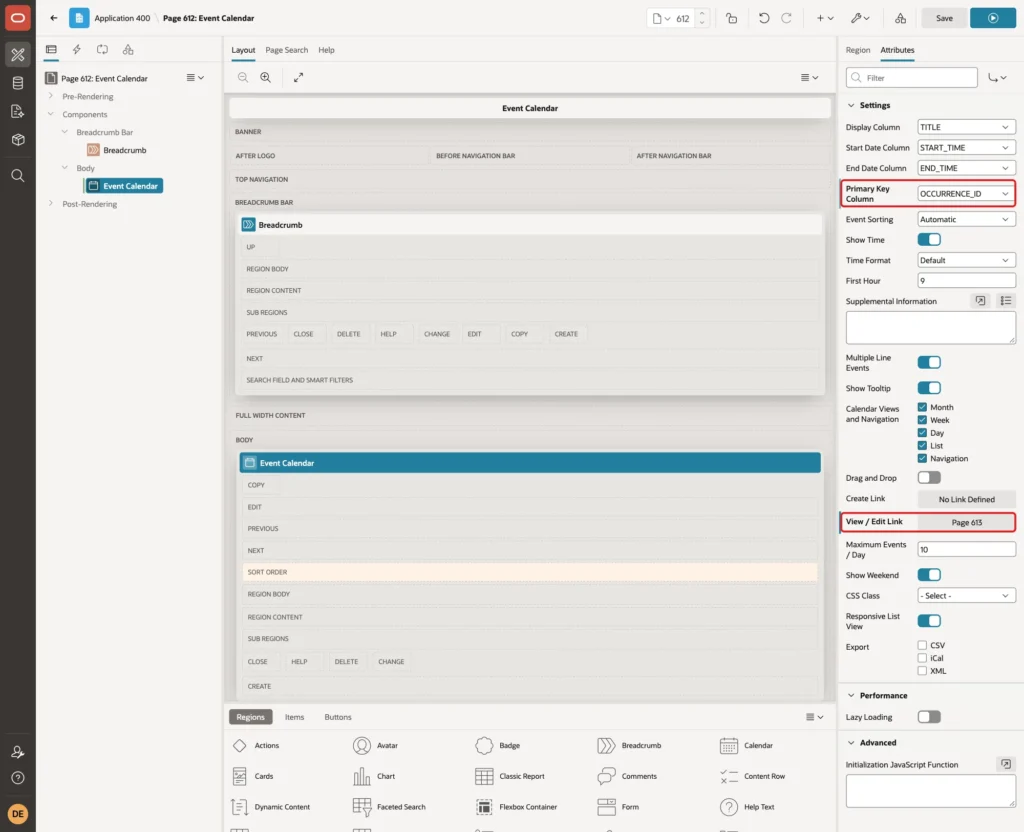Toggle the Show Weekend switch
The image size is (1024, 832).
(929, 575)
